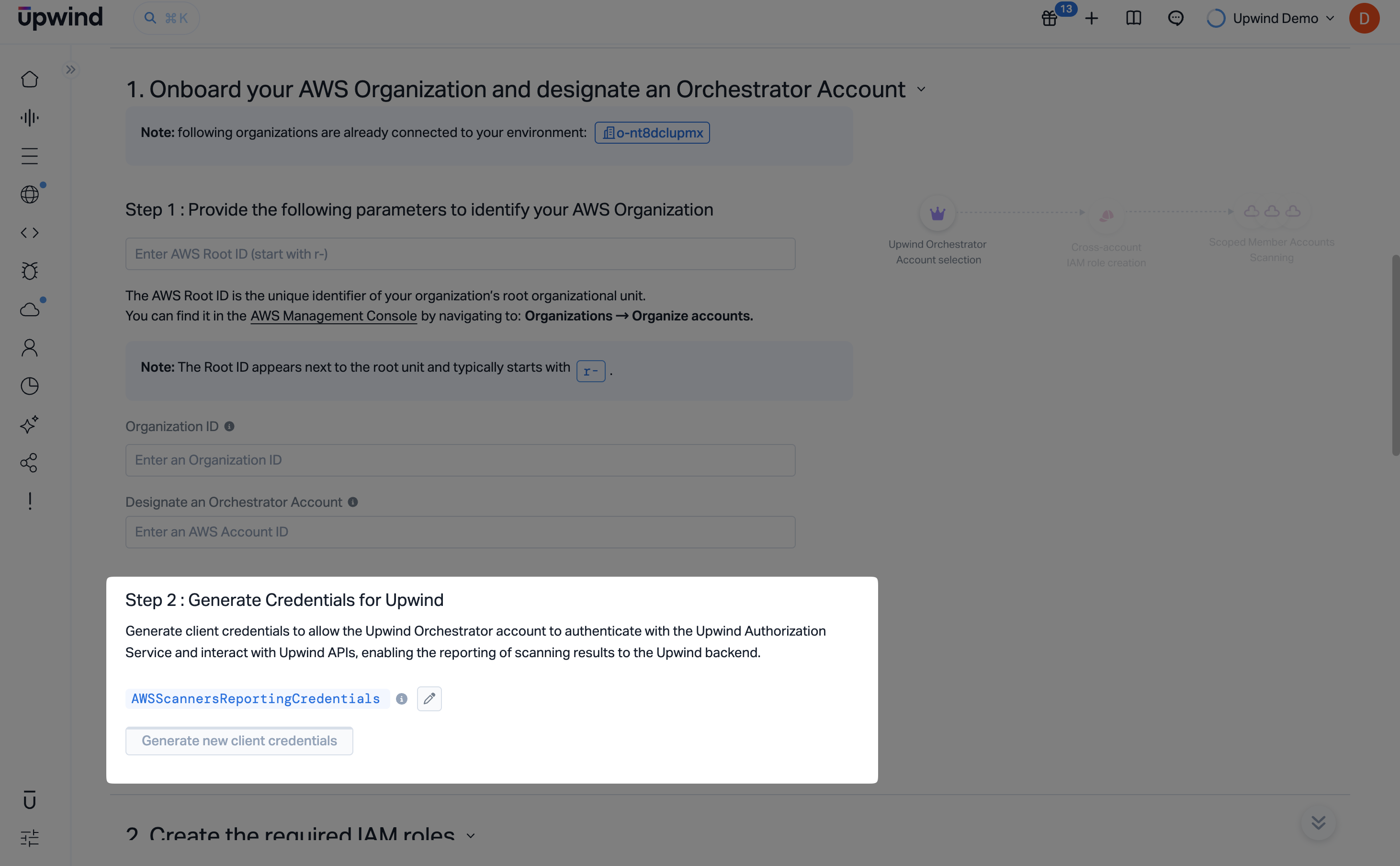Open the bug vulnerabilities sidebar icon

pyautogui.click(x=30, y=271)
